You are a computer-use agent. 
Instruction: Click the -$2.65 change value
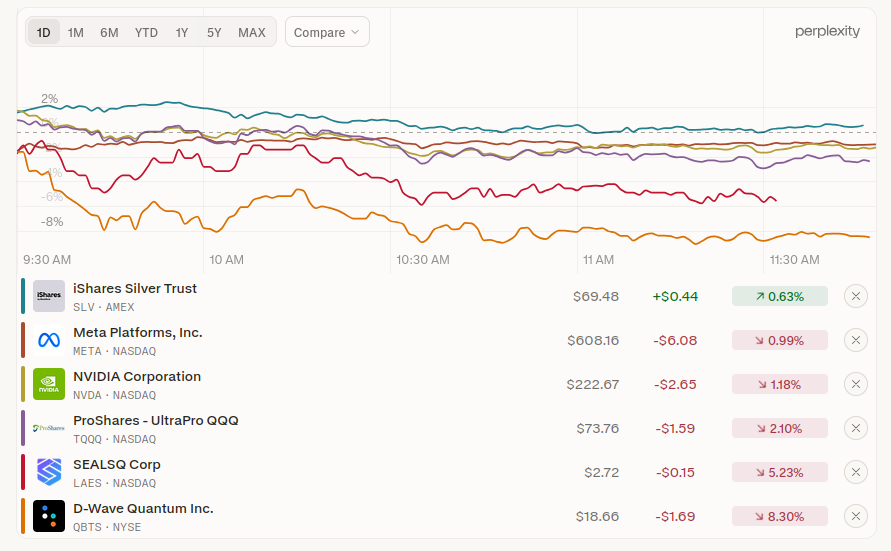pyautogui.click(x=675, y=385)
